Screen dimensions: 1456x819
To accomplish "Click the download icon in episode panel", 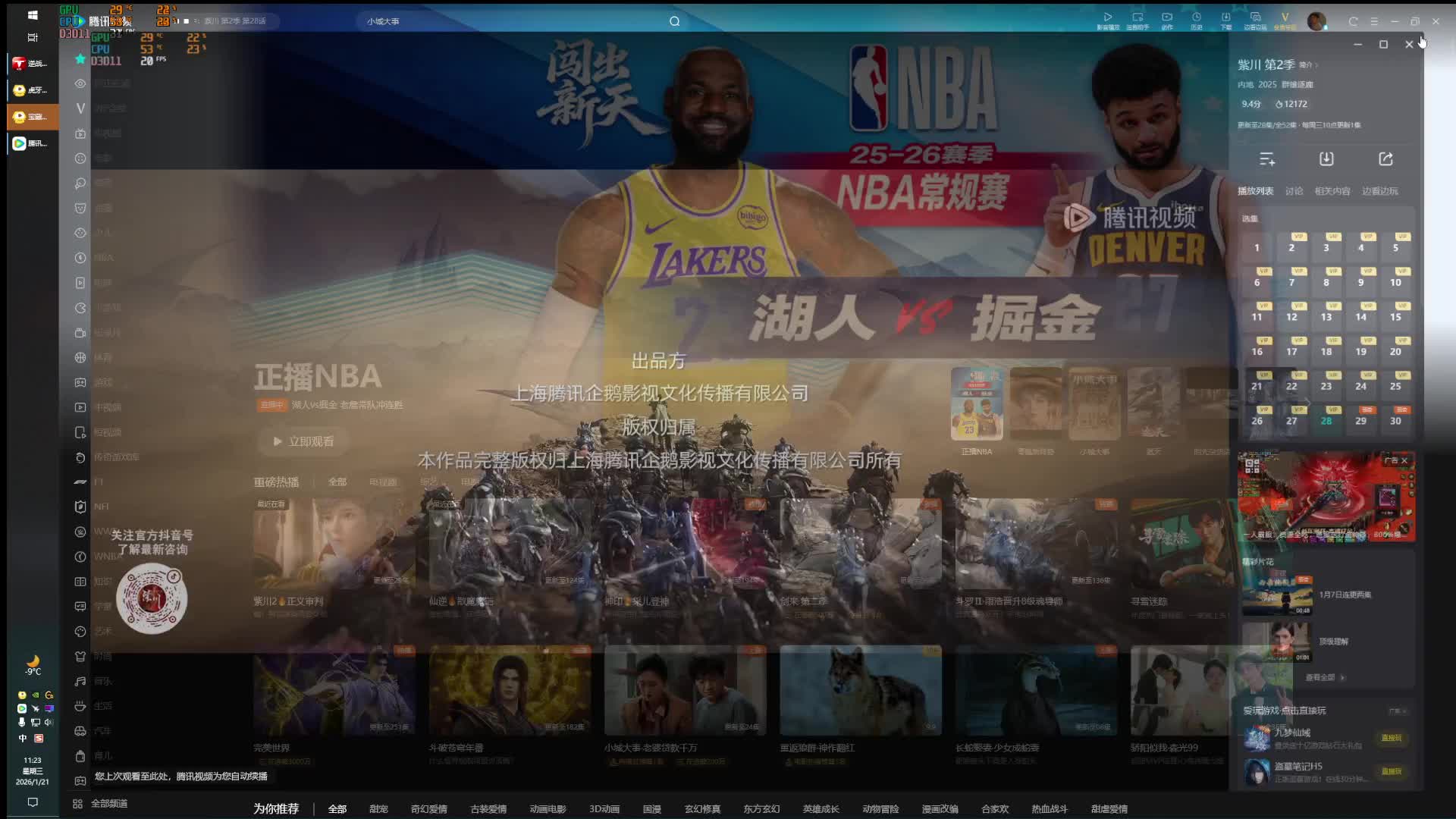I will point(1326,159).
